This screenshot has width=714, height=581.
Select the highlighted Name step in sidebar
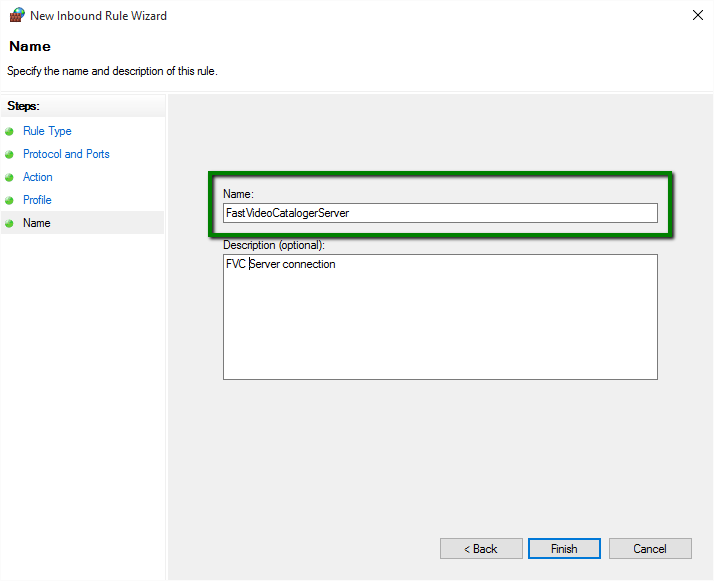(37, 223)
